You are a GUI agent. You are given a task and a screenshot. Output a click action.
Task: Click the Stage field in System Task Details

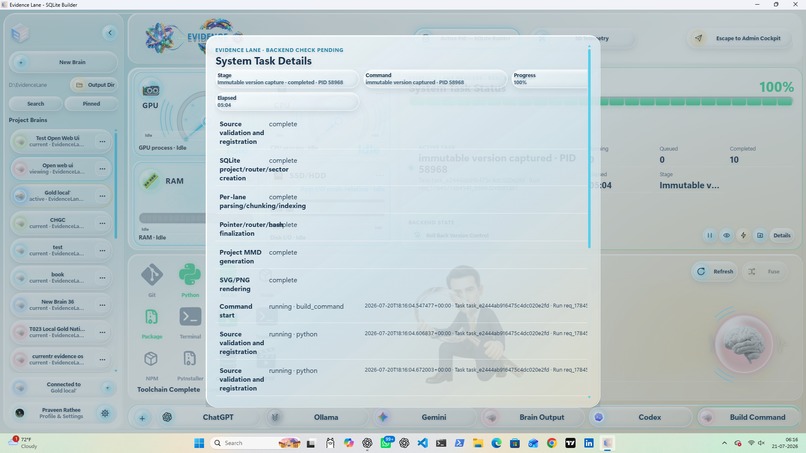click(x=287, y=79)
